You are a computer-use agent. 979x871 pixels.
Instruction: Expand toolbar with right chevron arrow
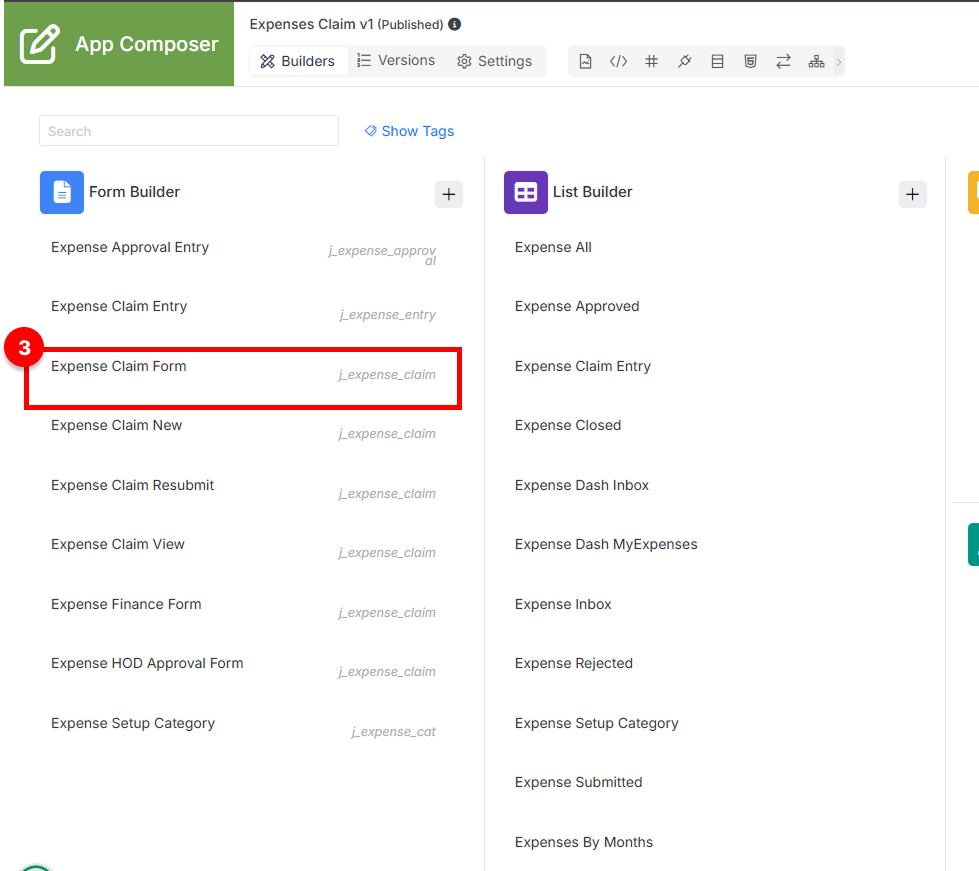pyautogui.click(x=839, y=62)
